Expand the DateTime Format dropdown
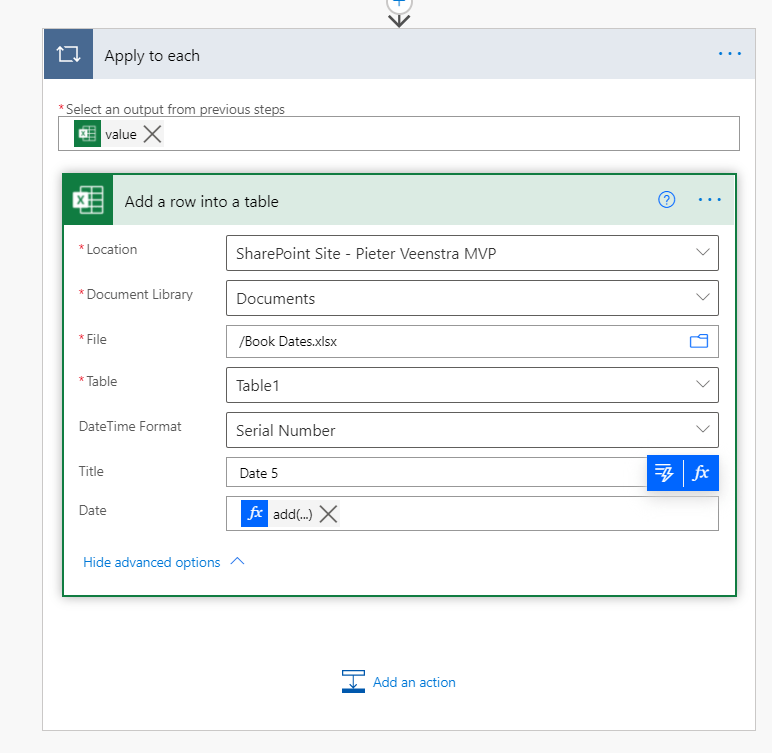The image size is (772, 753). tap(703, 429)
